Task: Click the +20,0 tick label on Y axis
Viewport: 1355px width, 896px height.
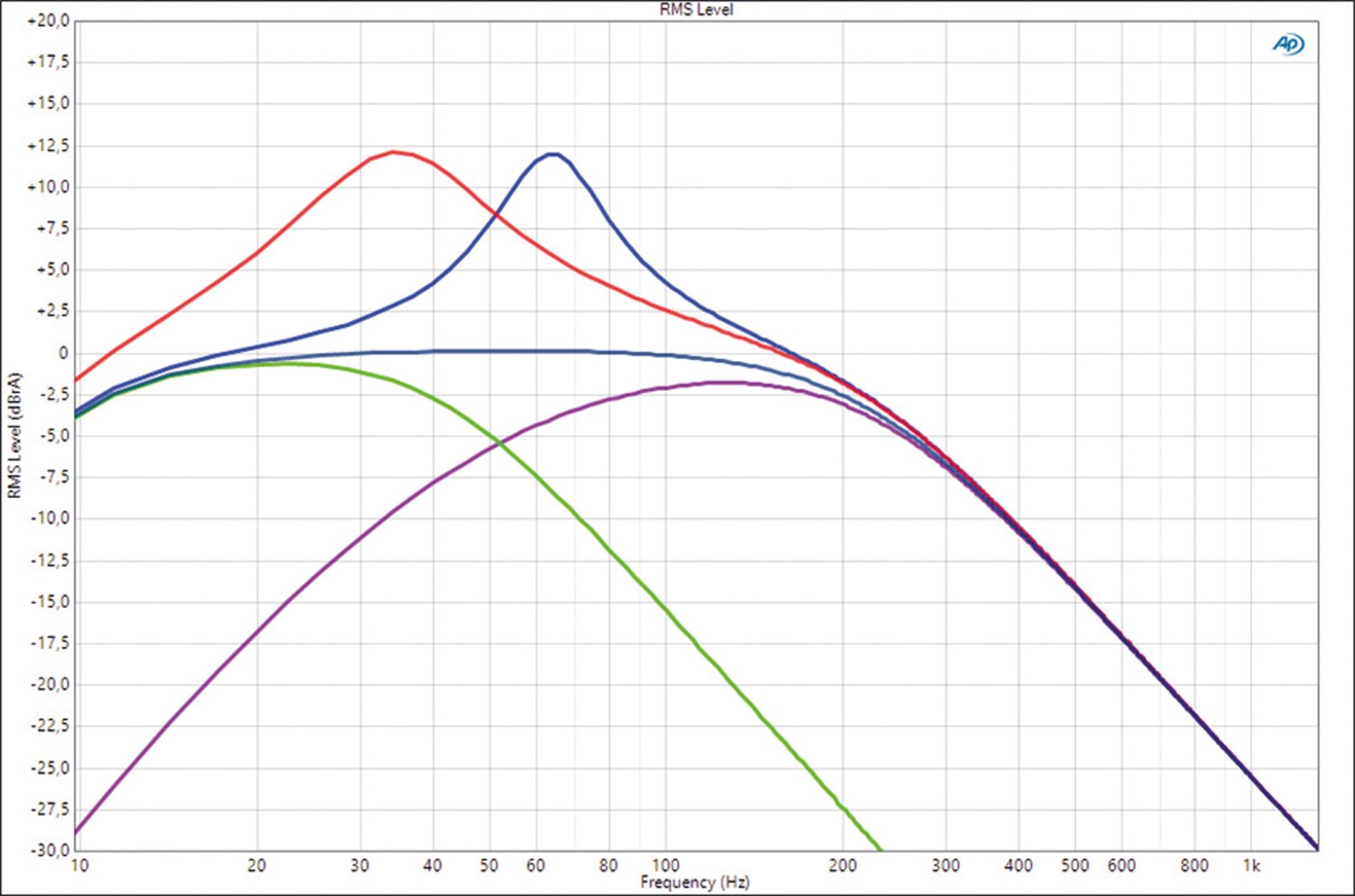Action: click(48, 21)
